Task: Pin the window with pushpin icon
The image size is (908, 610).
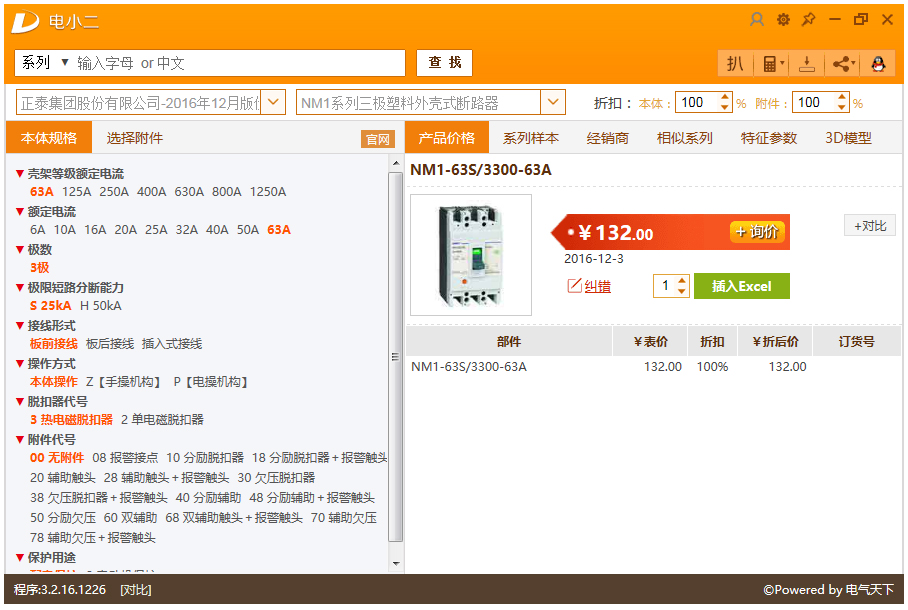Action: [808, 20]
